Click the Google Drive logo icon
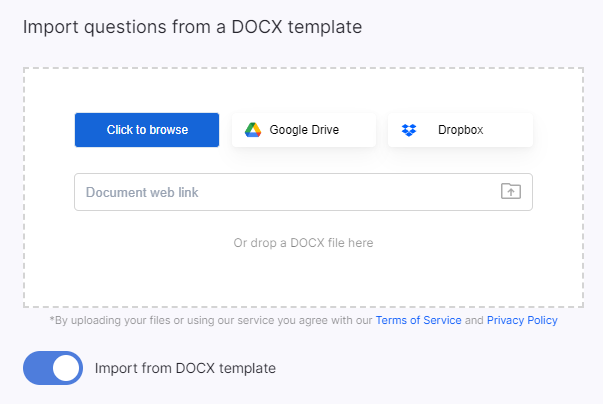The image size is (603, 404). pyautogui.click(x=253, y=130)
